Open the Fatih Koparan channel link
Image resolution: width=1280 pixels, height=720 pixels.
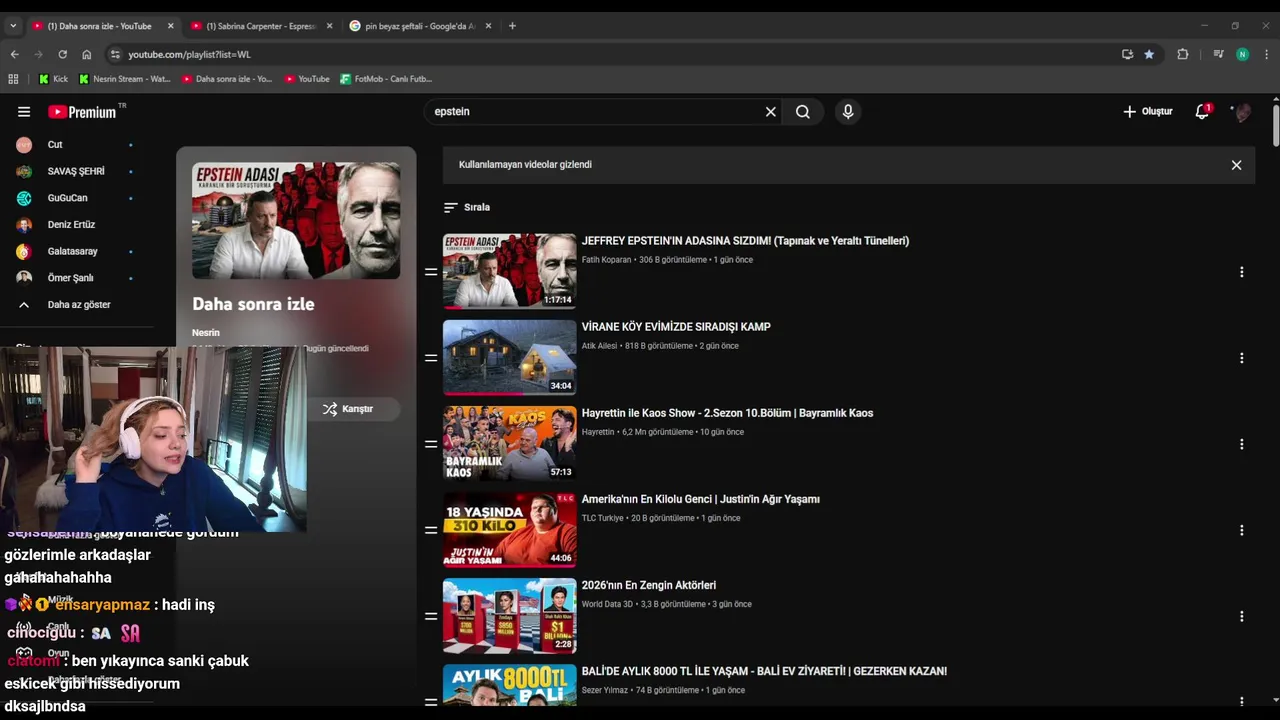tap(606, 260)
